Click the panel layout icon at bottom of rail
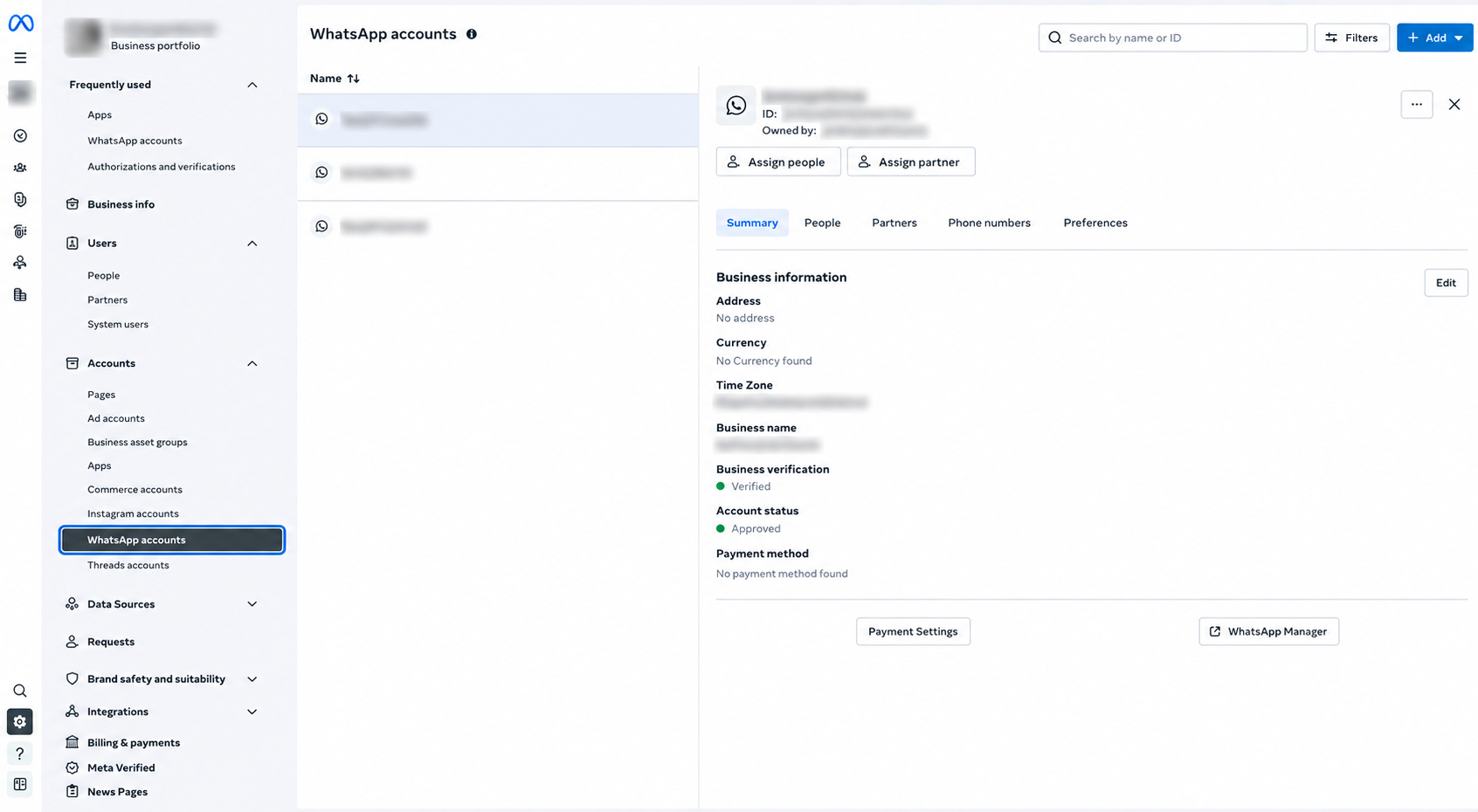Screen dimensions: 1478x812 tap(20, 785)
